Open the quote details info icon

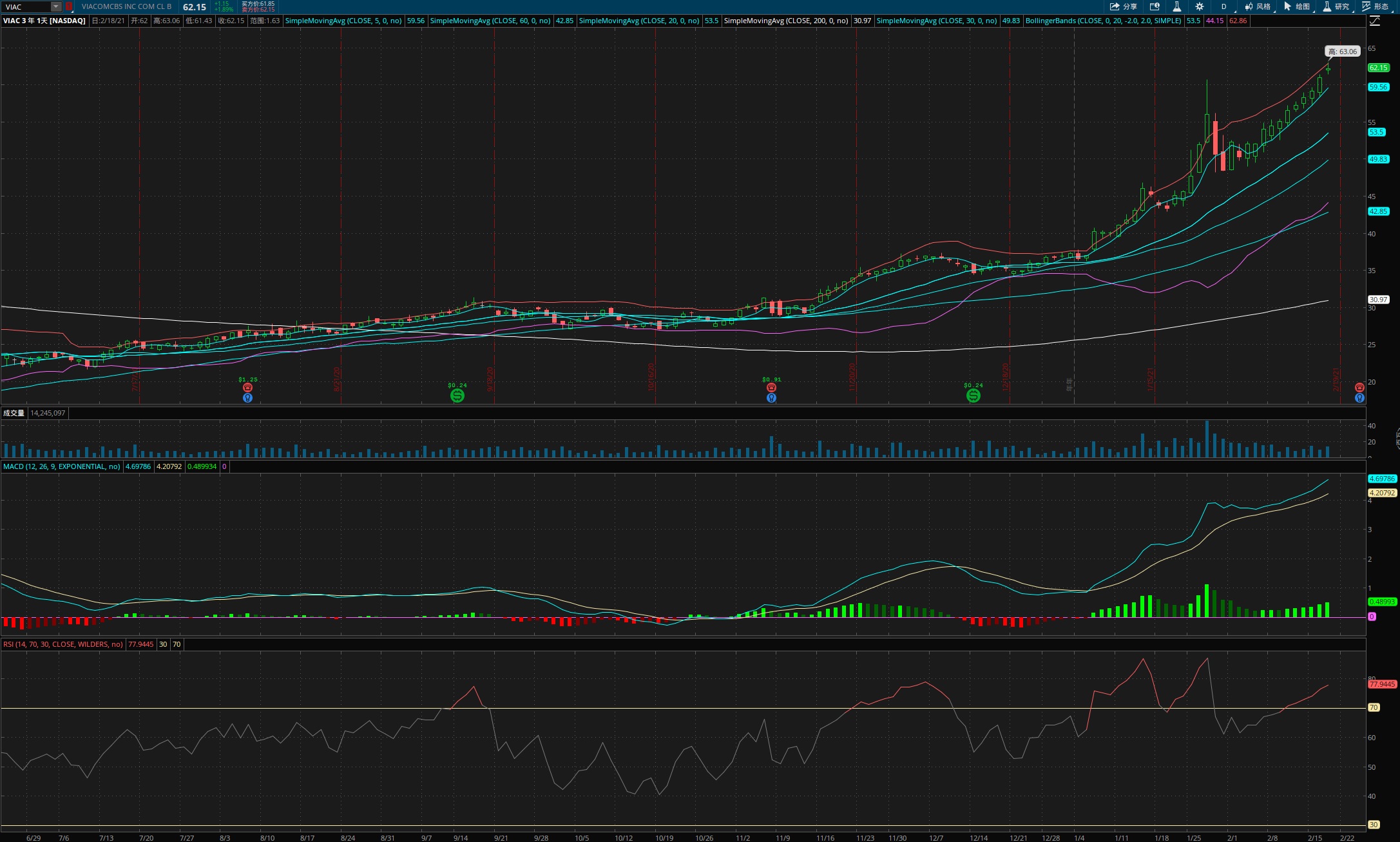[1155, 6]
